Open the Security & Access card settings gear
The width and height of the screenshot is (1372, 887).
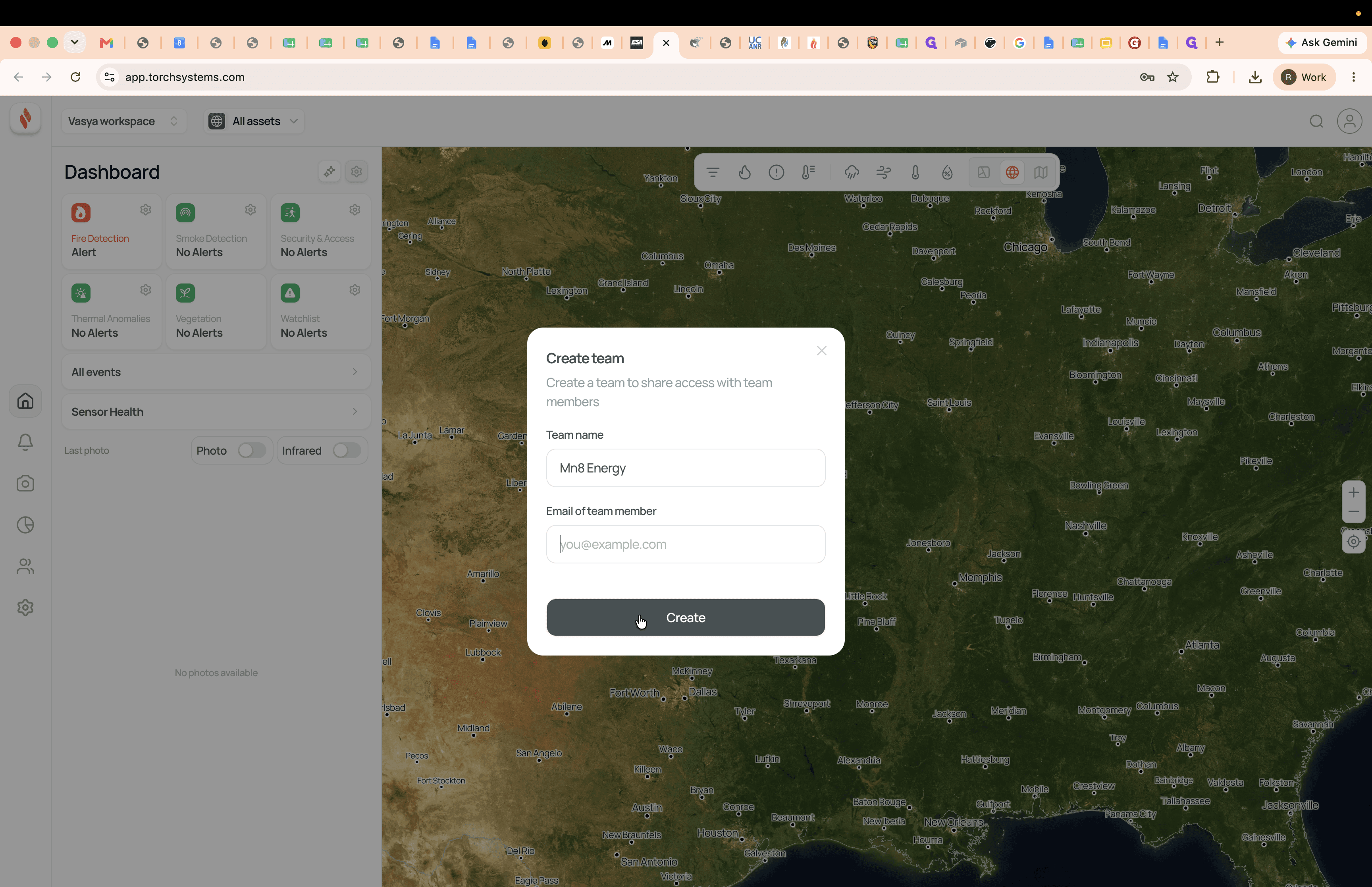[x=355, y=210]
